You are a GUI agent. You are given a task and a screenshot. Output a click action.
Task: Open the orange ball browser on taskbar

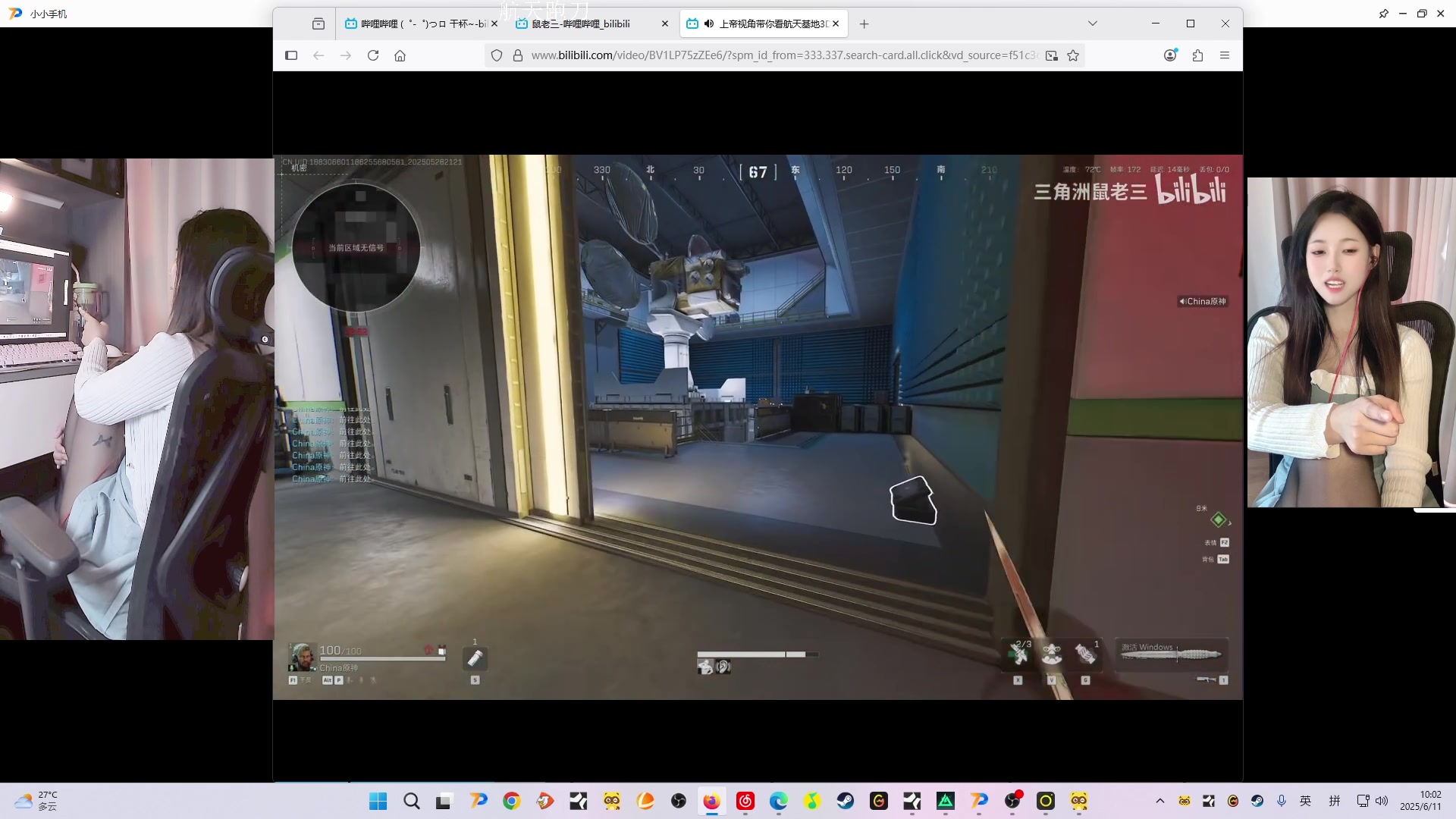[x=645, y=801]
